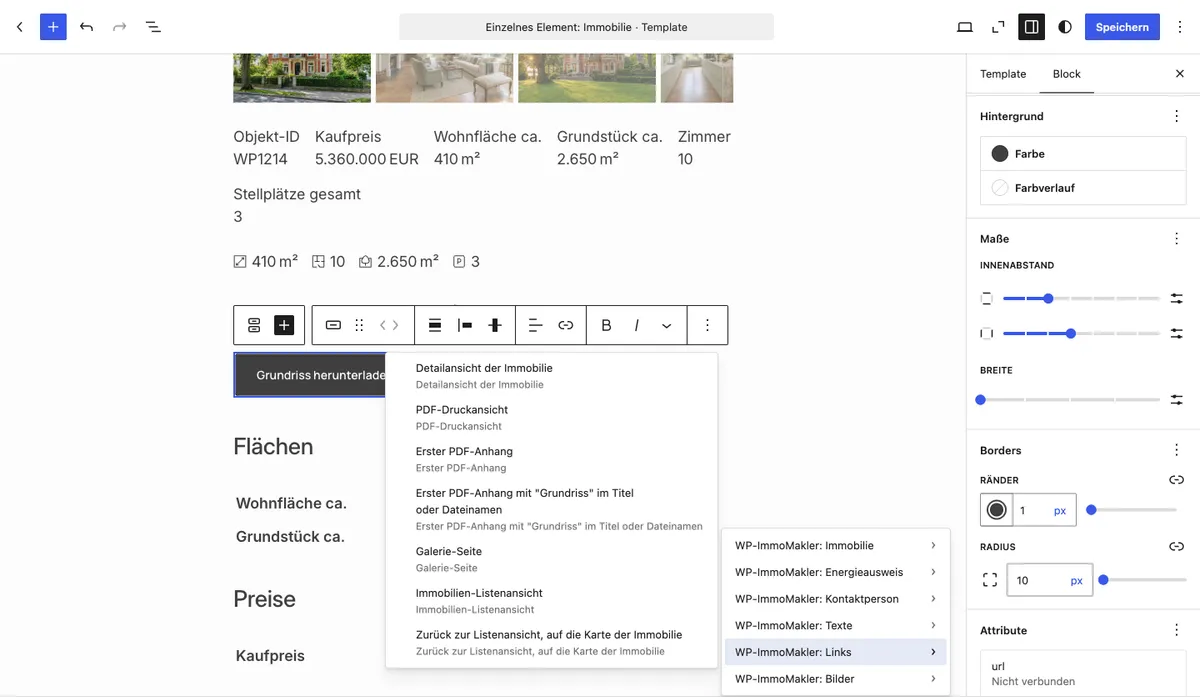
Task: Add a new button via black plus
Action: pyautogui.click(x=284, y=325)
